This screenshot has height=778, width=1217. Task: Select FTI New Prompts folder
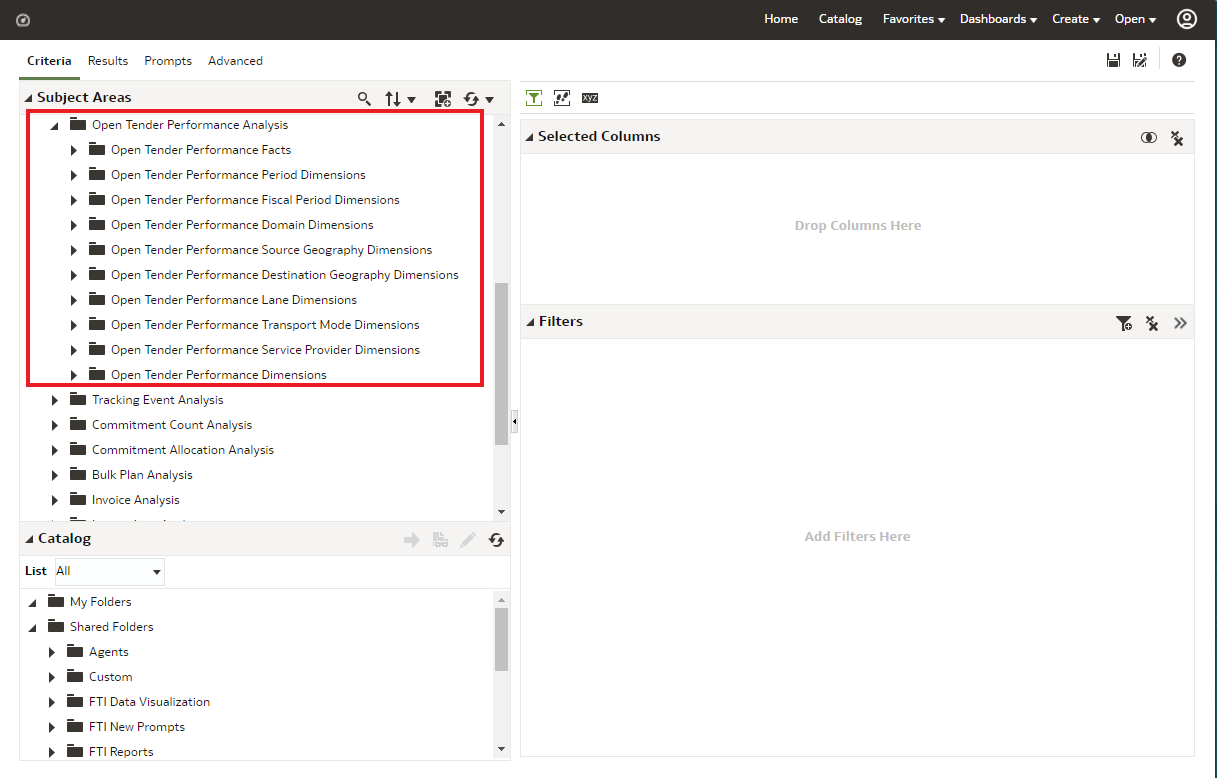(137, 727)
